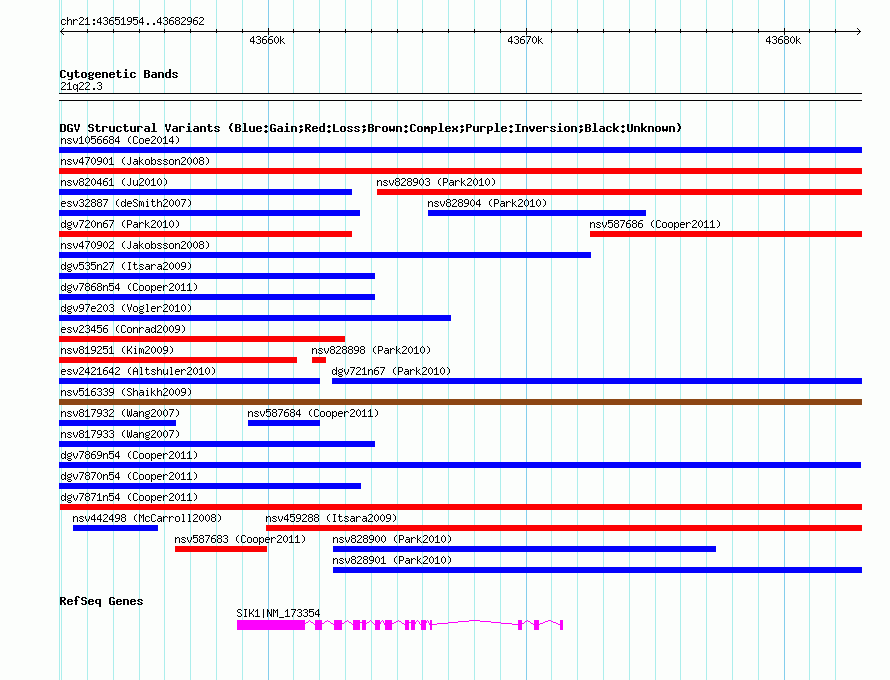Screen dimensions: 890x680
Task: Click nsv828898 (Park2010) label
Action: point(371,350)
